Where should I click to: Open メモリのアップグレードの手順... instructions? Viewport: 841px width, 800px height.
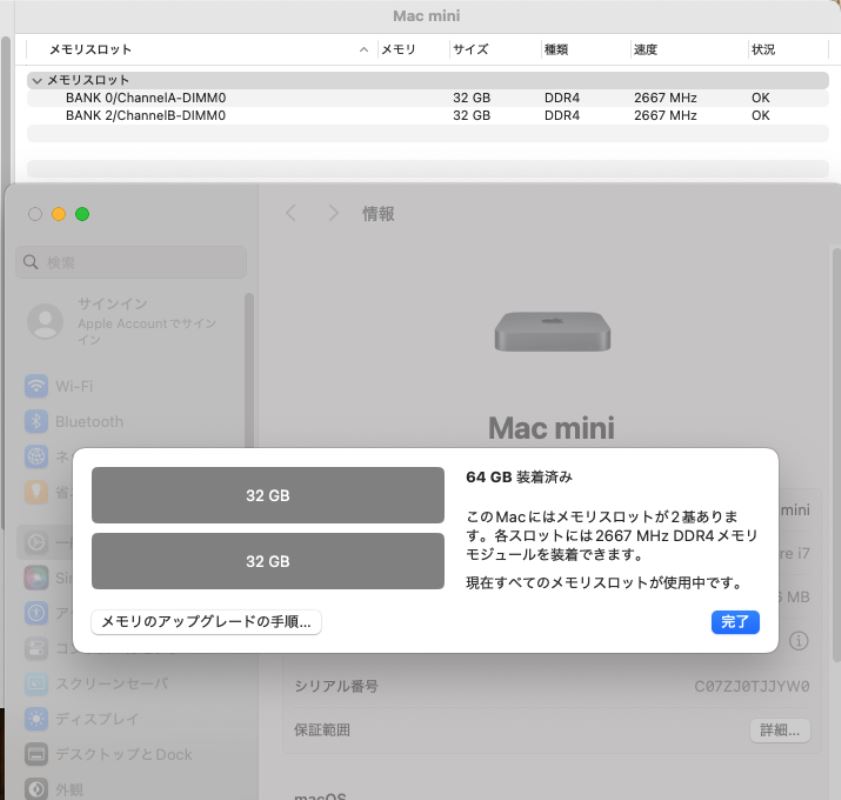click(x=206, y=622)
